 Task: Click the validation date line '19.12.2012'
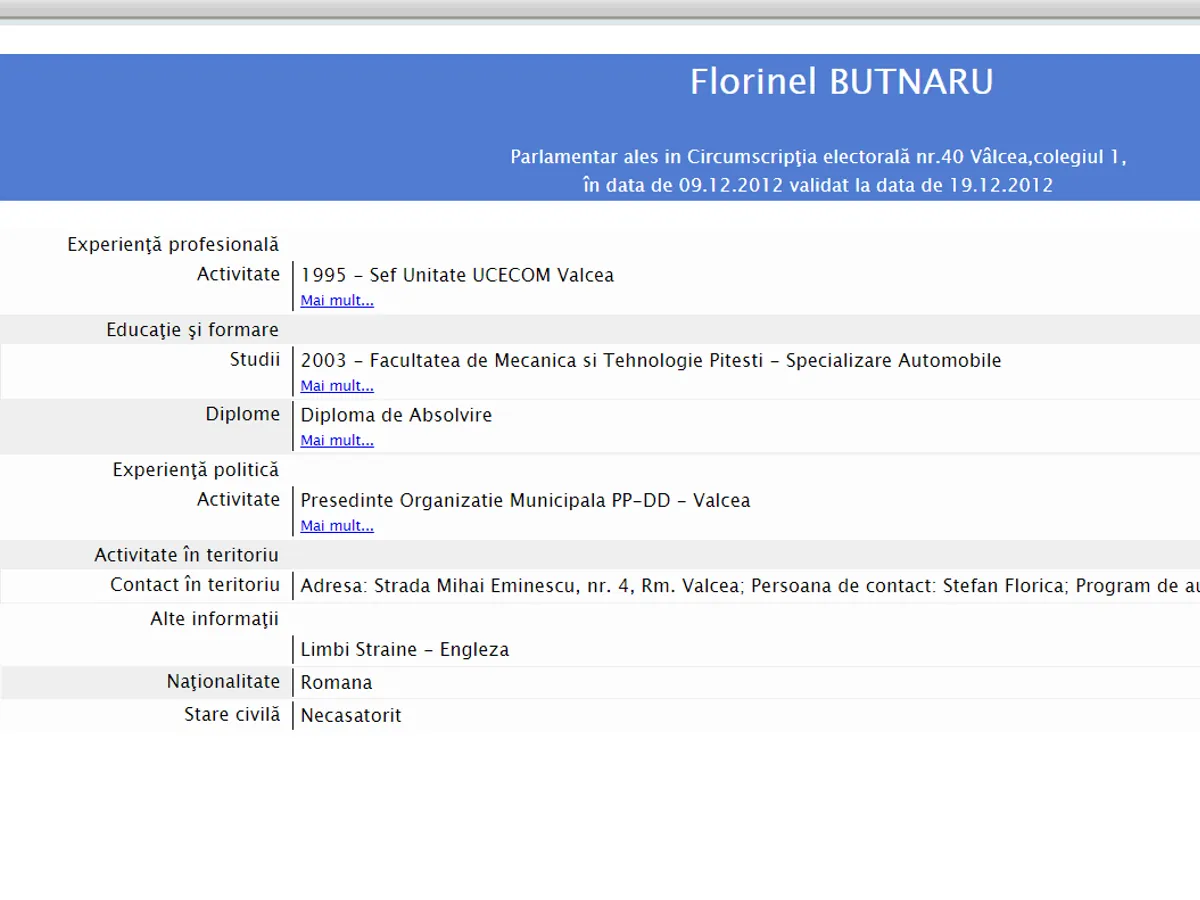[817, 185]
